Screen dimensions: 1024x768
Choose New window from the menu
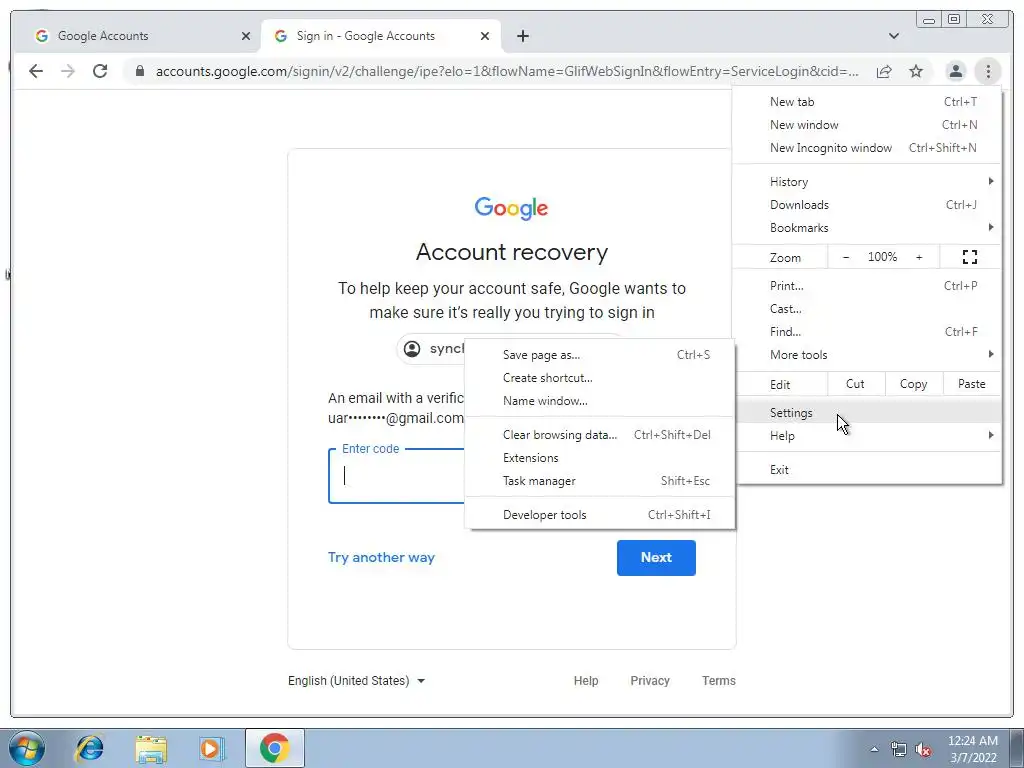[867, 125]
